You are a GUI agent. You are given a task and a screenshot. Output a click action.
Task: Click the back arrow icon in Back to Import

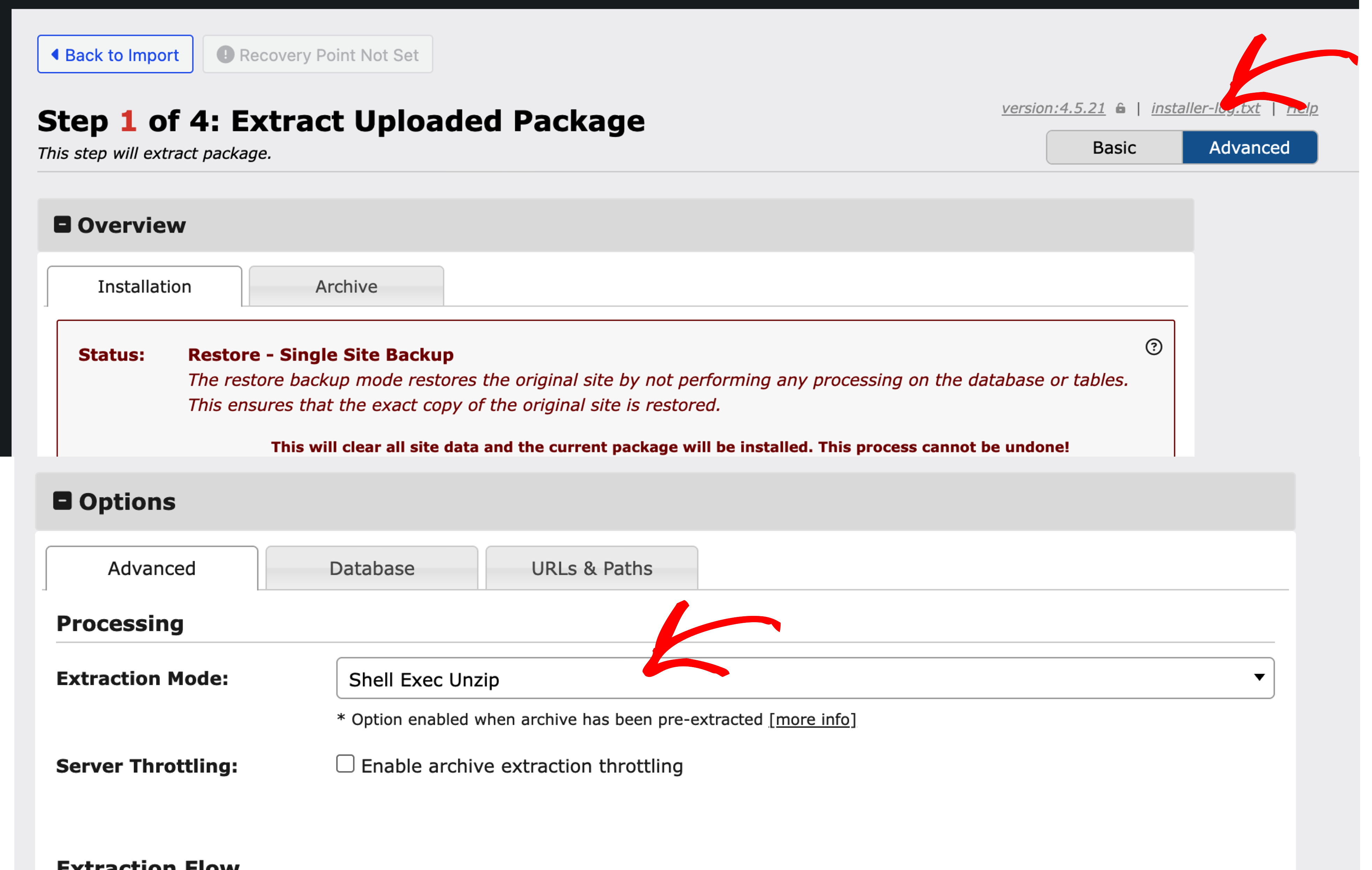pyautogui.click(x=55, y=55)
